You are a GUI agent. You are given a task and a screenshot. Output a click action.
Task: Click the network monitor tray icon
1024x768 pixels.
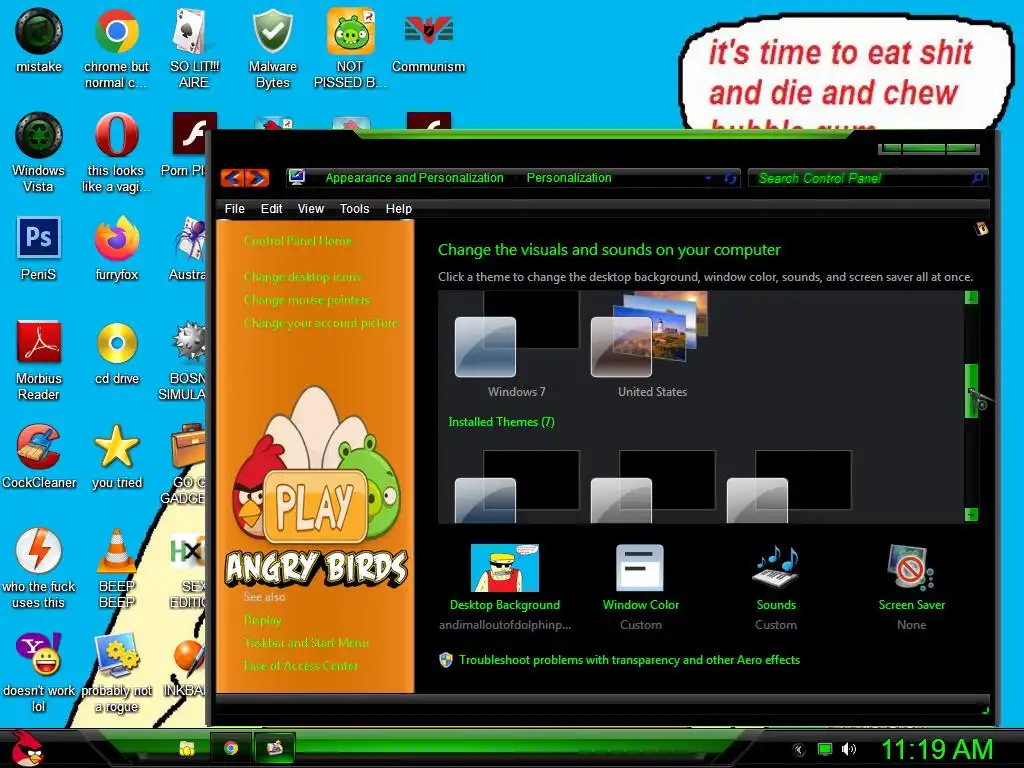825,749
